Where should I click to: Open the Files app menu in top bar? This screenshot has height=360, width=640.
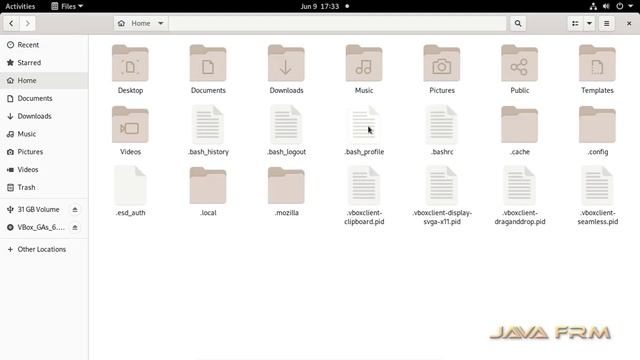point(67,6)
